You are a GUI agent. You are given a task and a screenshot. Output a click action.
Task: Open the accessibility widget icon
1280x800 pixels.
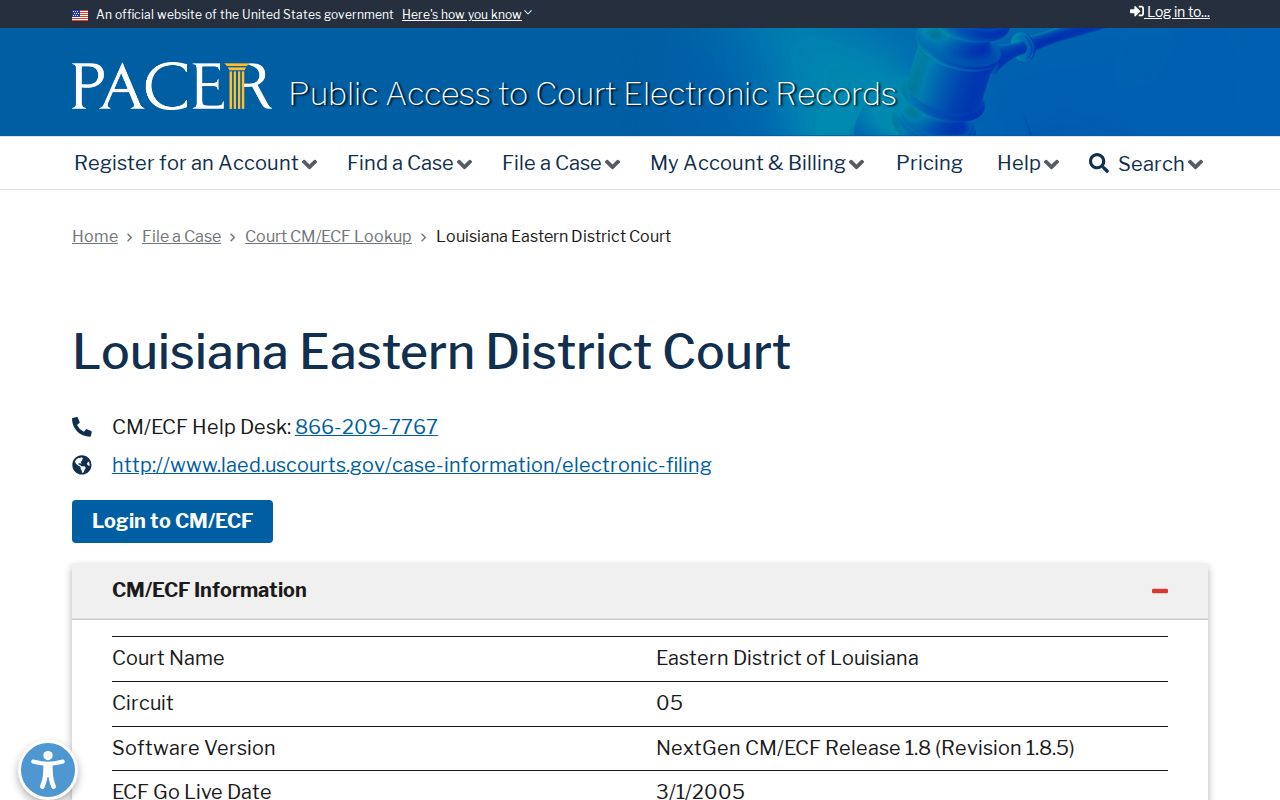[x=47, y=771]
